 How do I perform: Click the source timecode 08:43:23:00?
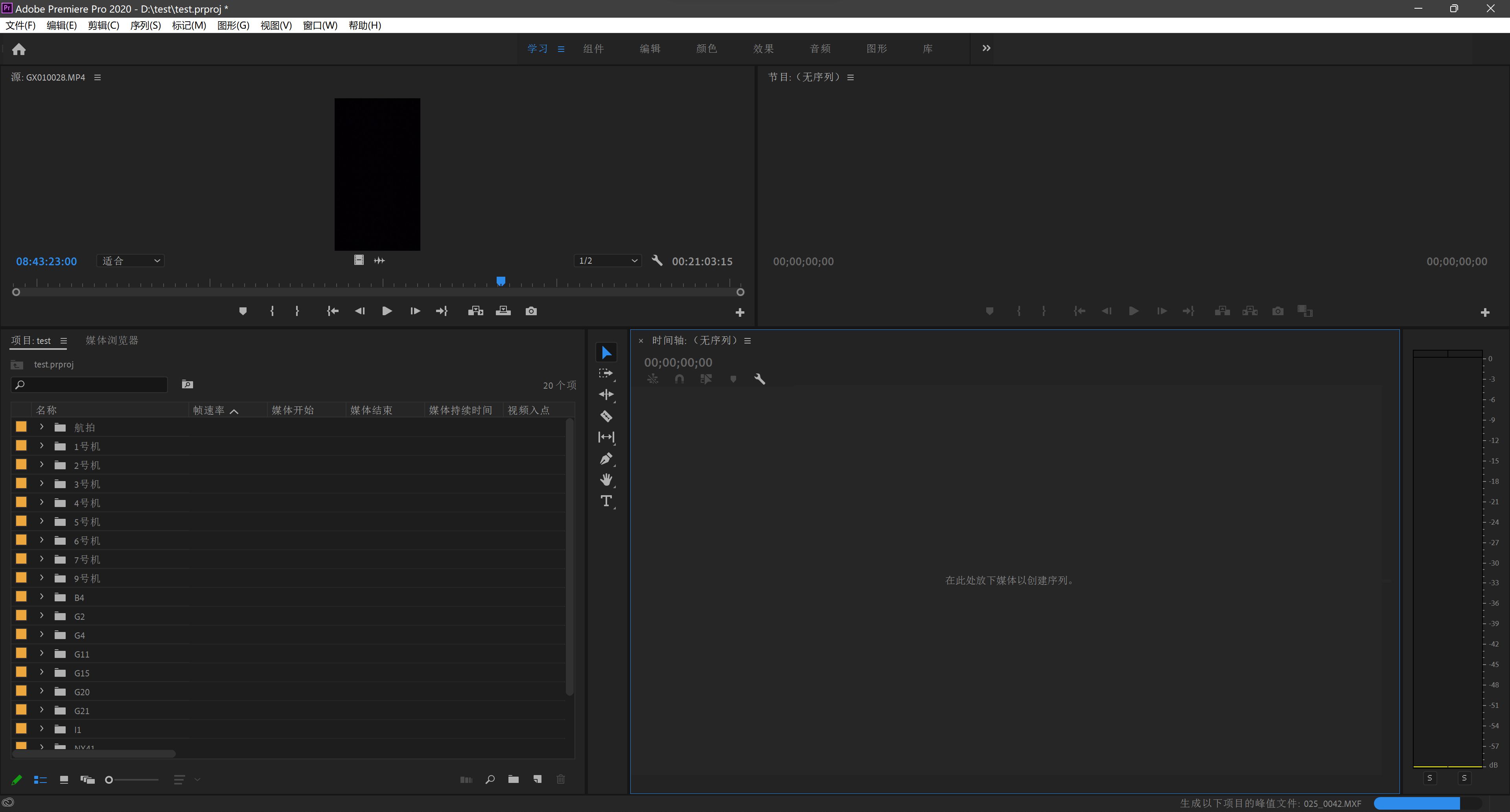click(x=46, y=261)
